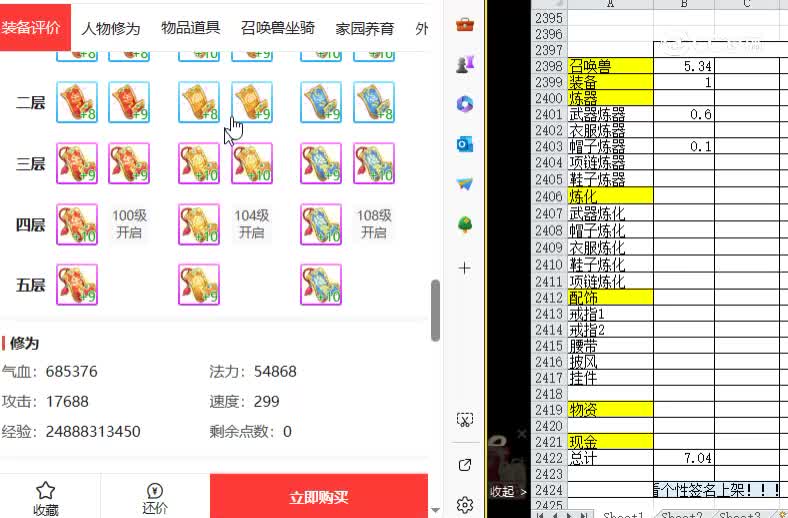Select cell with value 0.6
The image size is (788, 518).
684,114
